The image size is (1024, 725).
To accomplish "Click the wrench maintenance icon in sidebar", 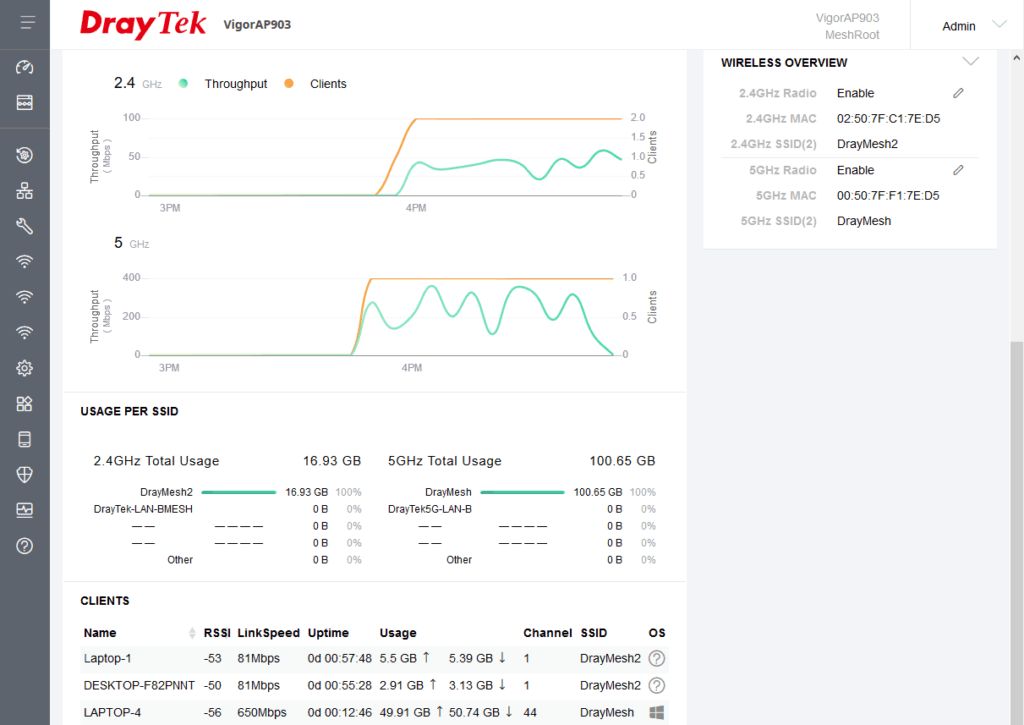I will (x=25, y=226).
